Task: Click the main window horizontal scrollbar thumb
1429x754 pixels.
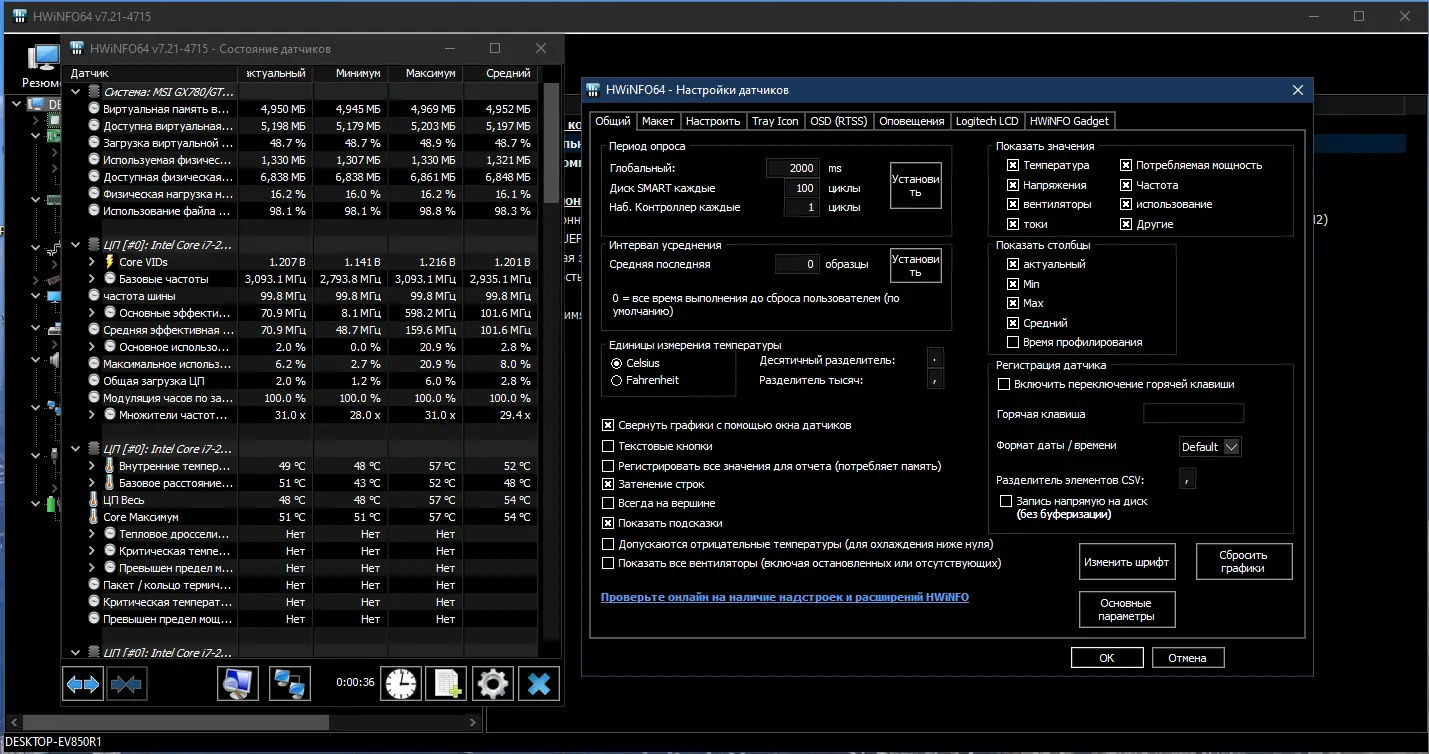Action: 178,722
